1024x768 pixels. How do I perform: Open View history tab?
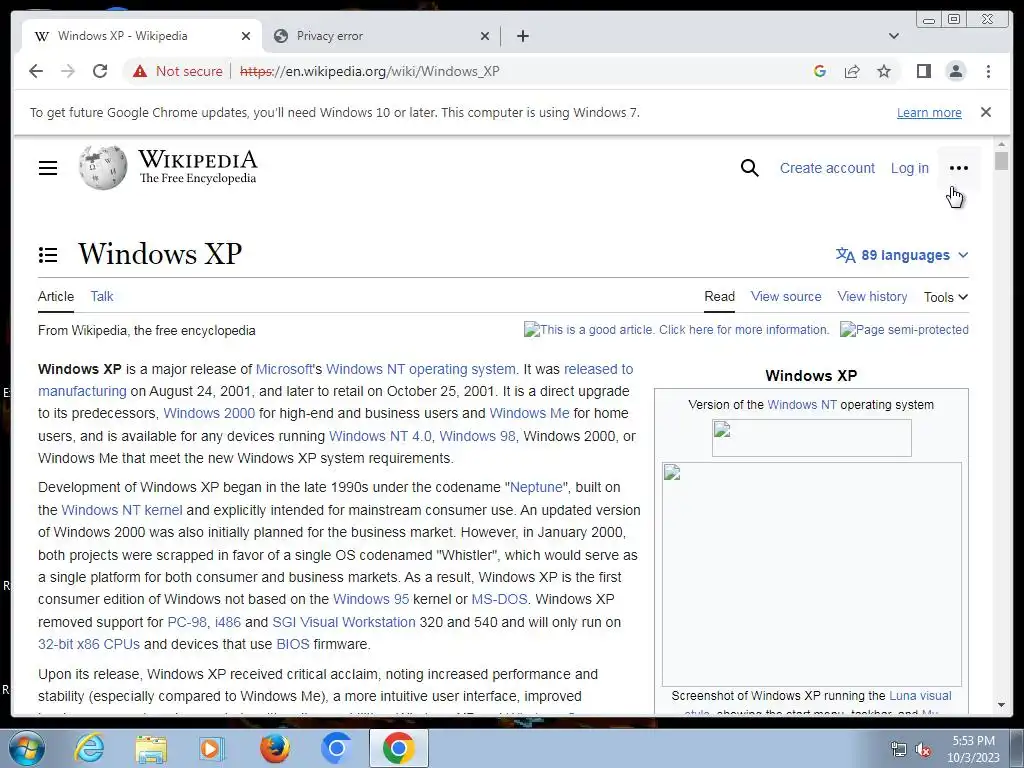(x=872, y=296)
